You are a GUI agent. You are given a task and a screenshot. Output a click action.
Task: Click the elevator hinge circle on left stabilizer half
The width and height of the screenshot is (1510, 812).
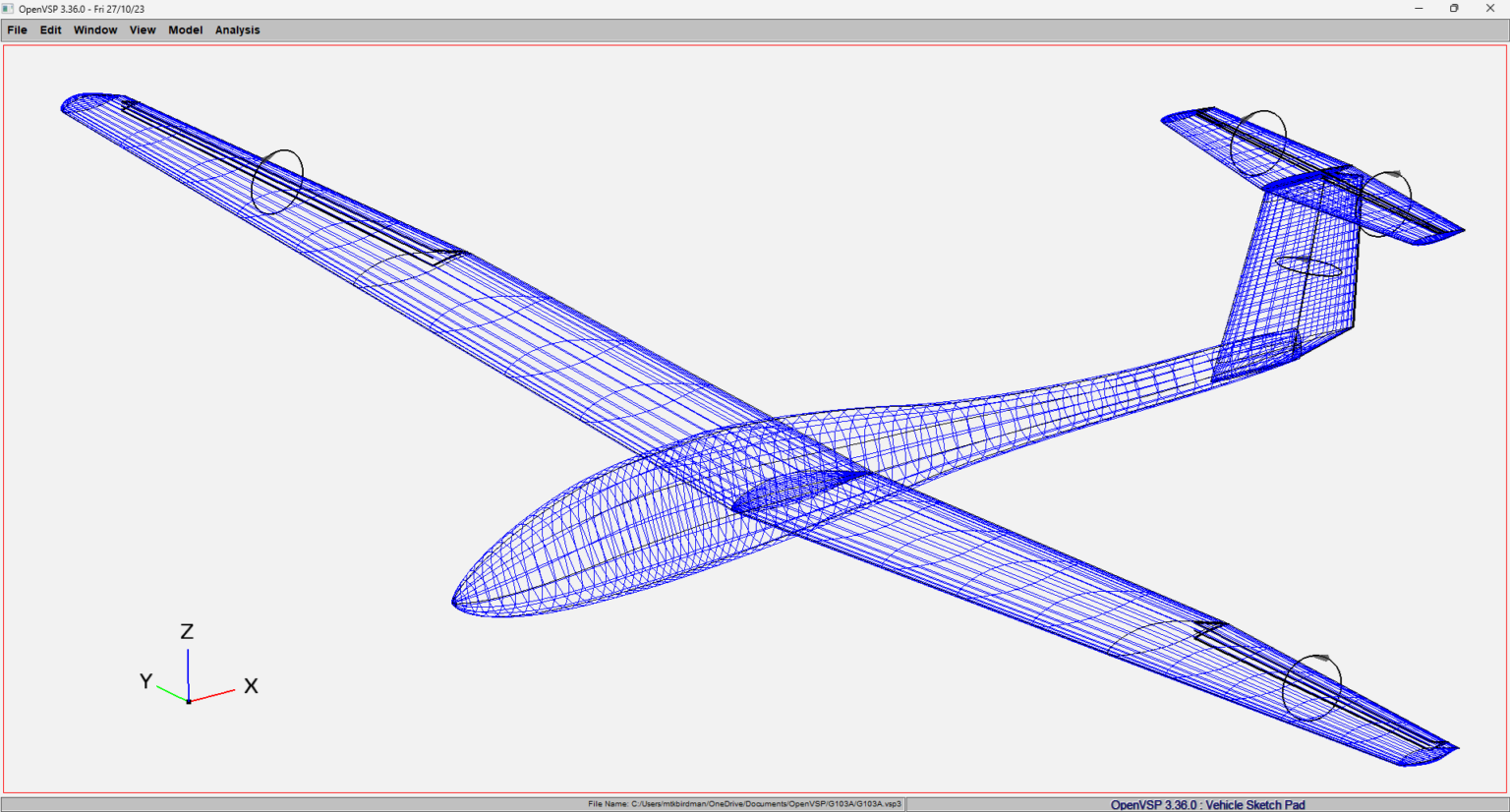[x=1258, y=144]
